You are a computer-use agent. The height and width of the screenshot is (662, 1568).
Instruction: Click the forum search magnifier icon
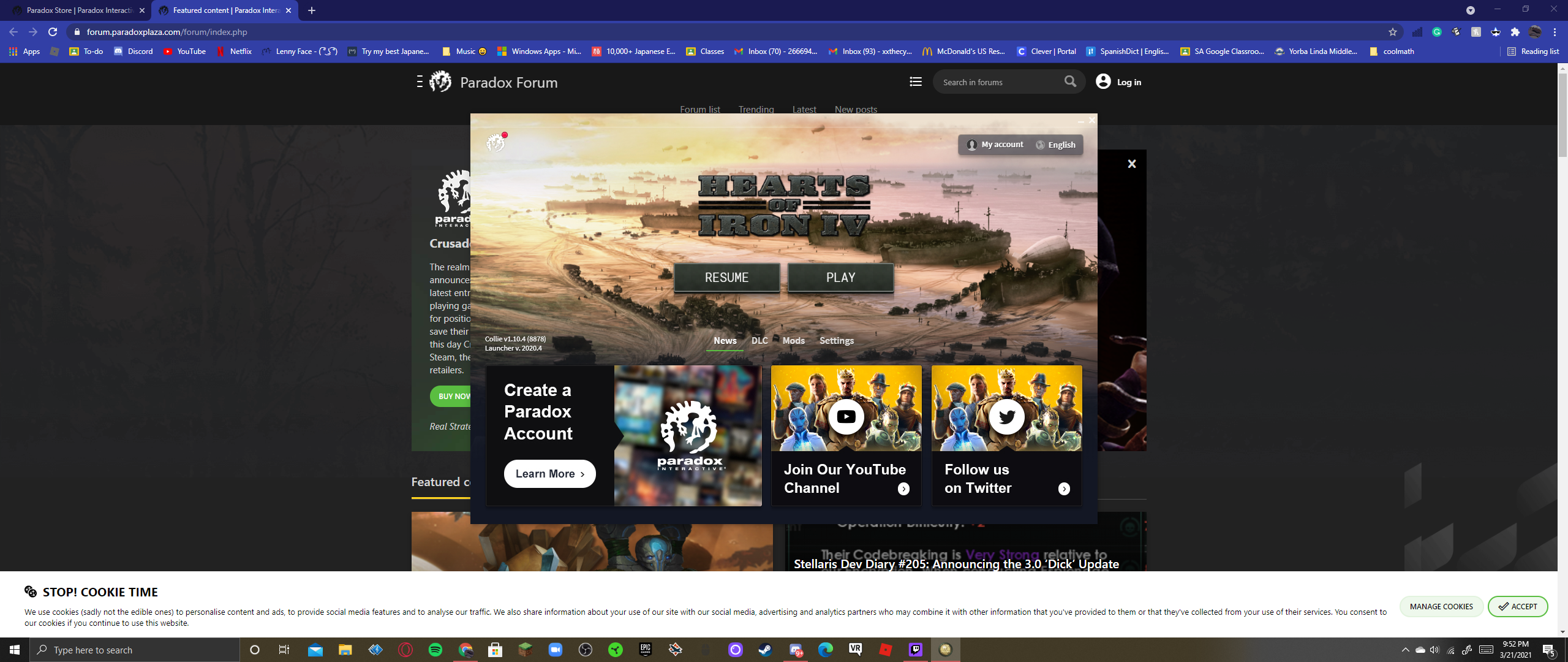tap(1070, 82)
